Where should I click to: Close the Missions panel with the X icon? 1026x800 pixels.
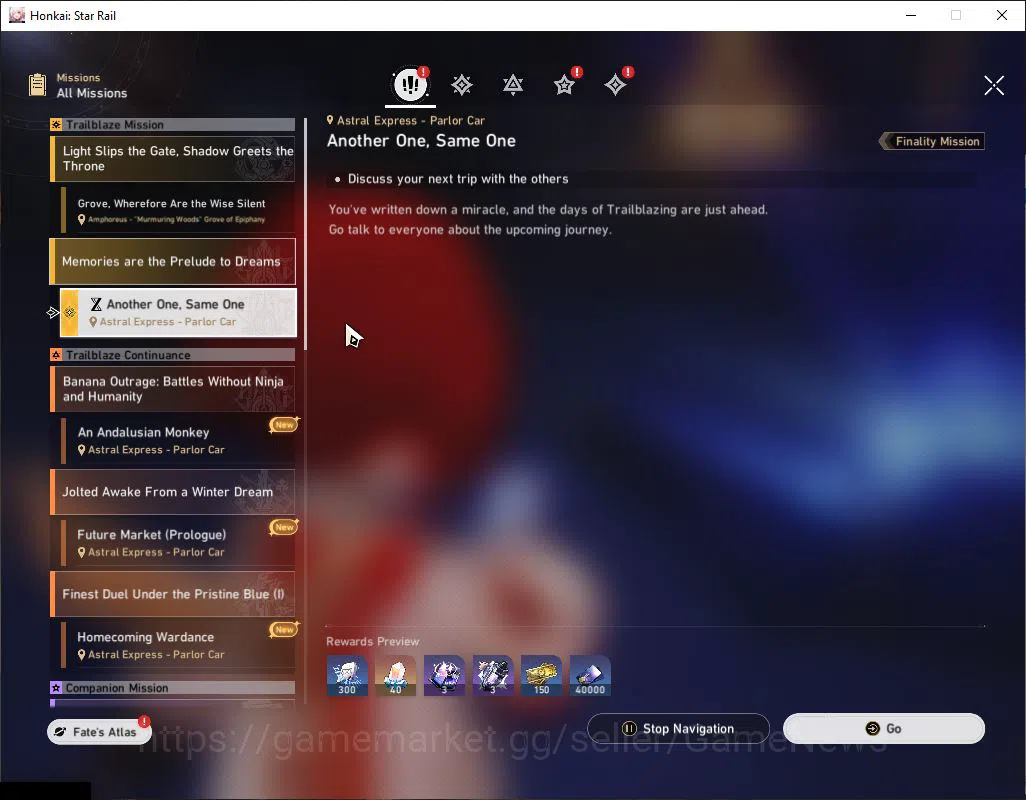pyautogui.click(x=993, y=85)
